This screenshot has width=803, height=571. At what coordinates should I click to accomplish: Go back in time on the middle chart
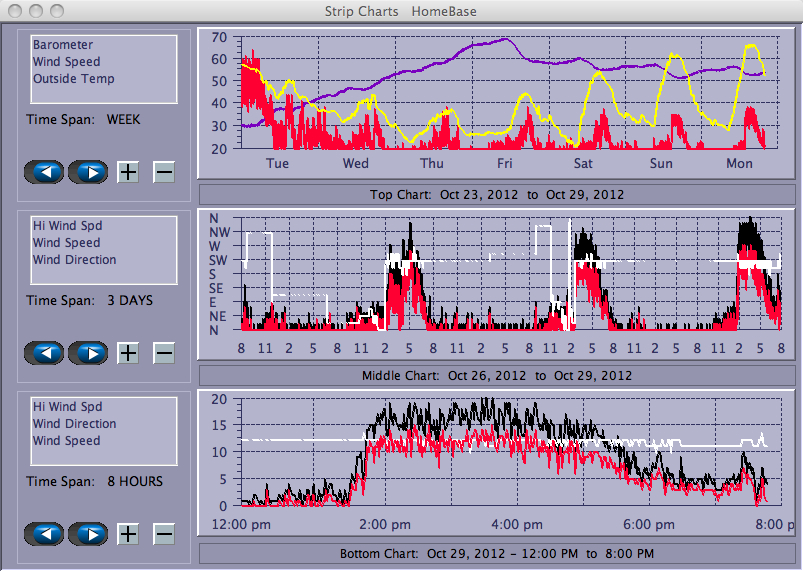point(45,353)
